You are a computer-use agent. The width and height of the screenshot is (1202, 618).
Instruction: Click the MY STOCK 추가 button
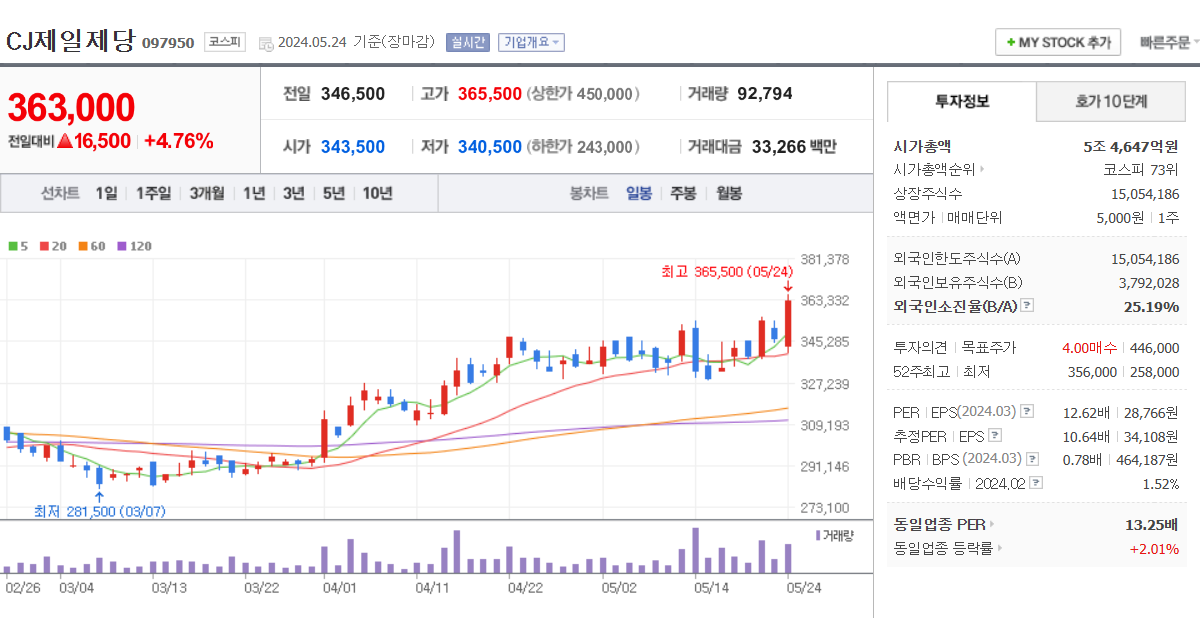[1058, 42]
